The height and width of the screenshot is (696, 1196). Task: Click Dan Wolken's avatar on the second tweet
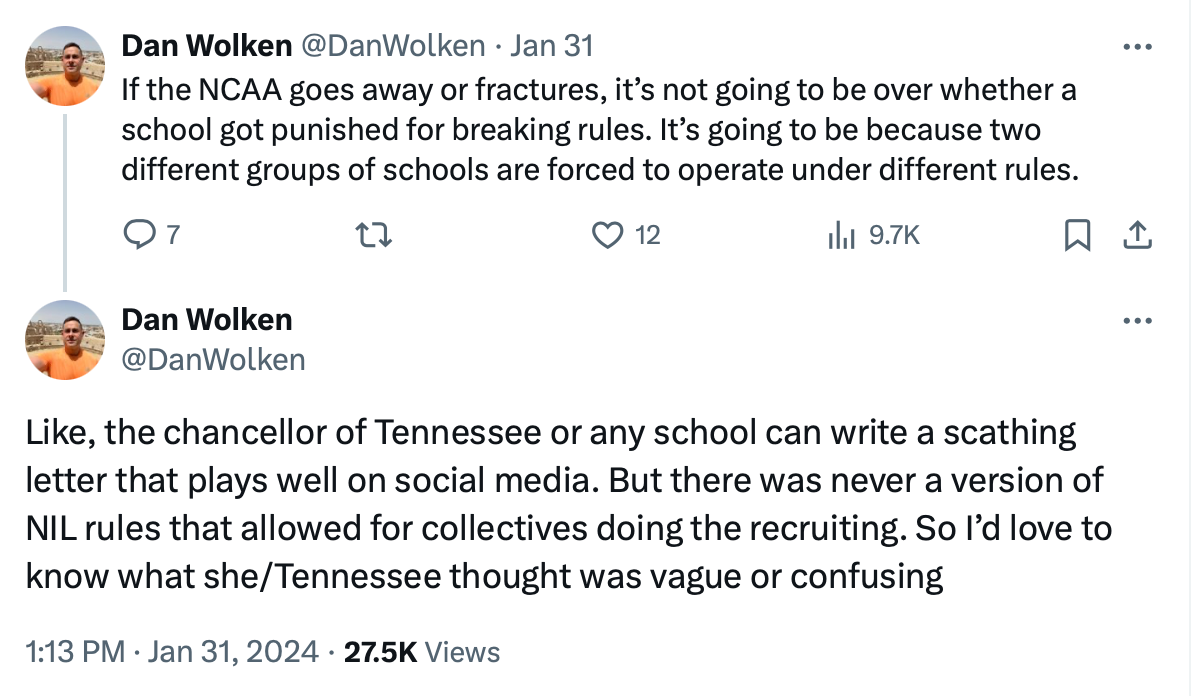pyautogui.click(x=64, y=340)
